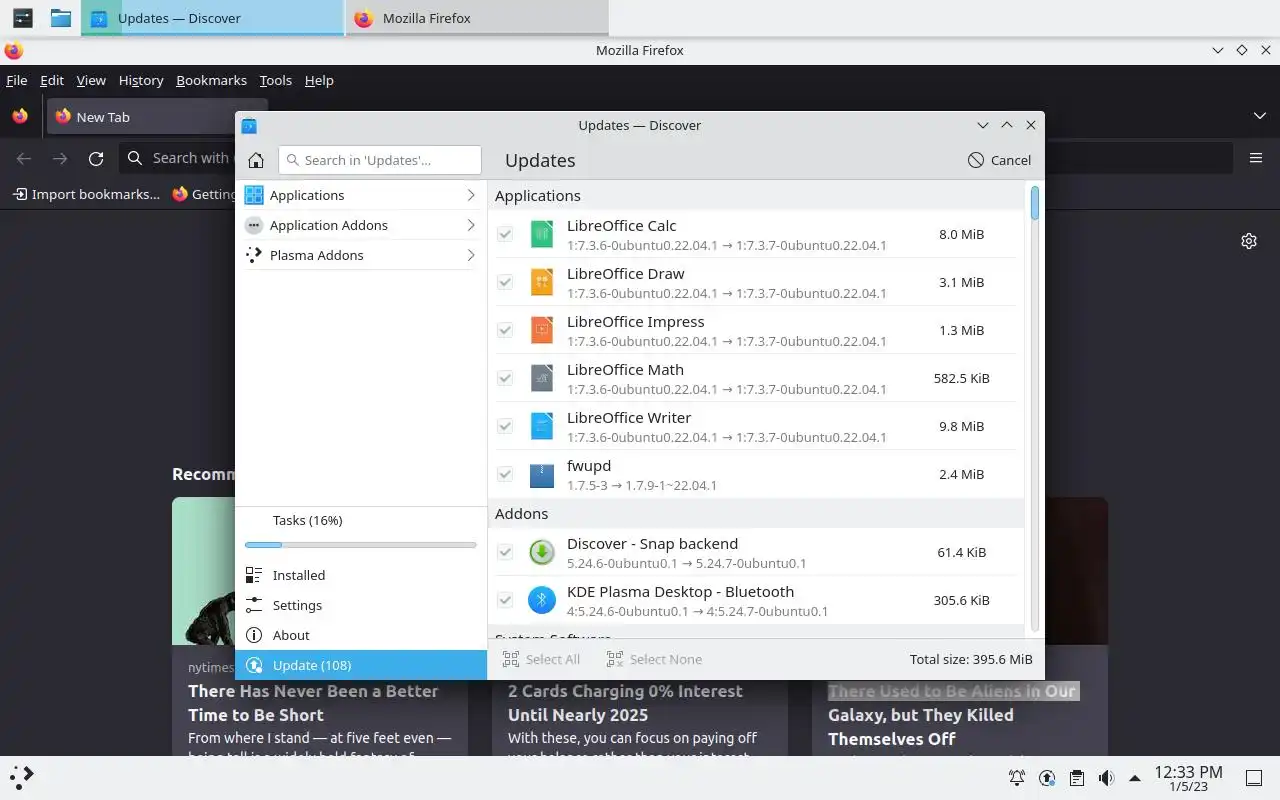Viewport: 1280px width, 800px height.
Task: Open Firefox Edit menu
Action: [51, 80]
